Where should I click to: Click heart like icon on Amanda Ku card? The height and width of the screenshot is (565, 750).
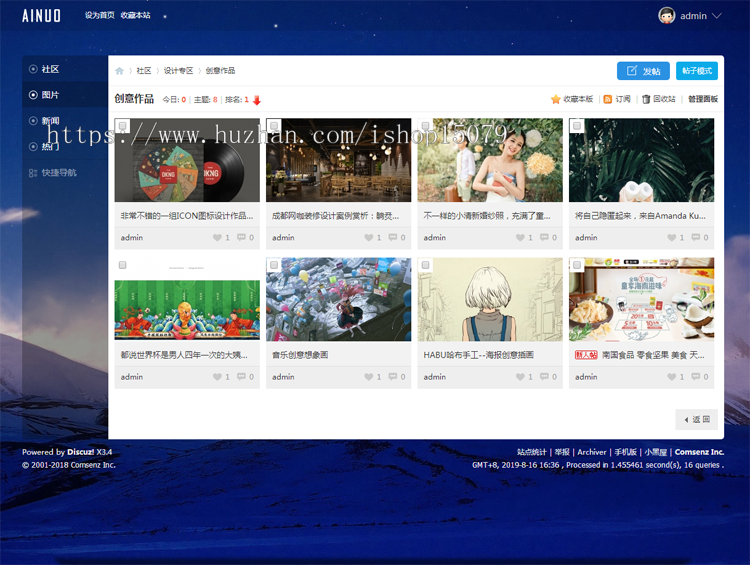(672, 237)
